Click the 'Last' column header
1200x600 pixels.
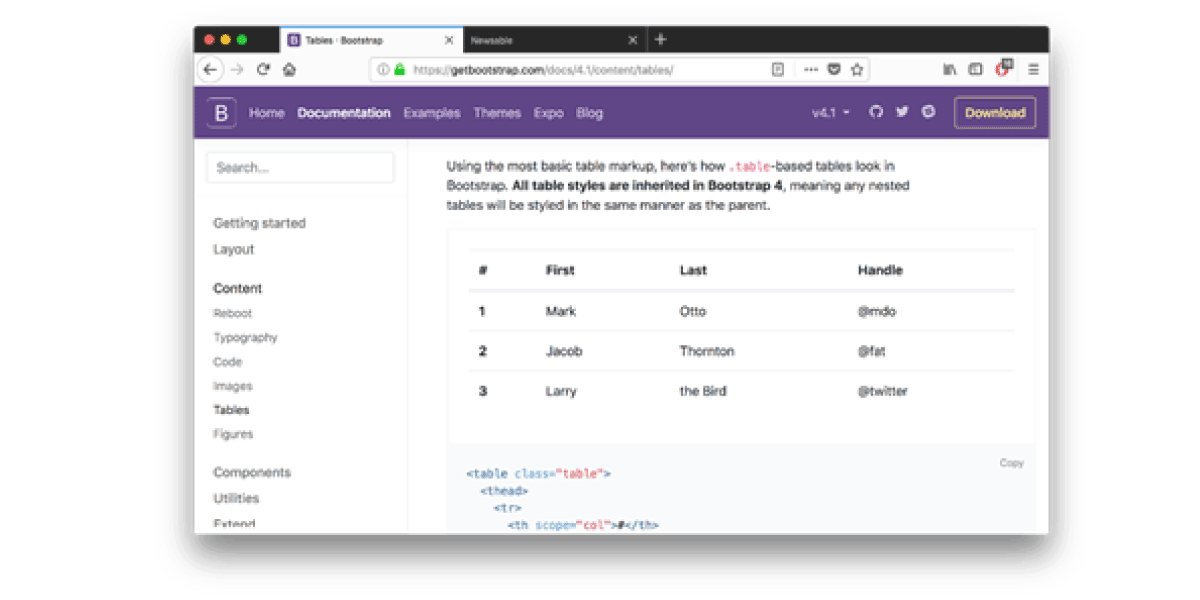pyautogui.click(x=693, y=270)
